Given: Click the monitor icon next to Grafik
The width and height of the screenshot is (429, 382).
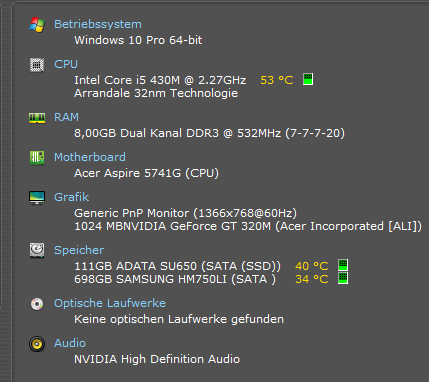Looking at the screenshot, I should point(37,198).
